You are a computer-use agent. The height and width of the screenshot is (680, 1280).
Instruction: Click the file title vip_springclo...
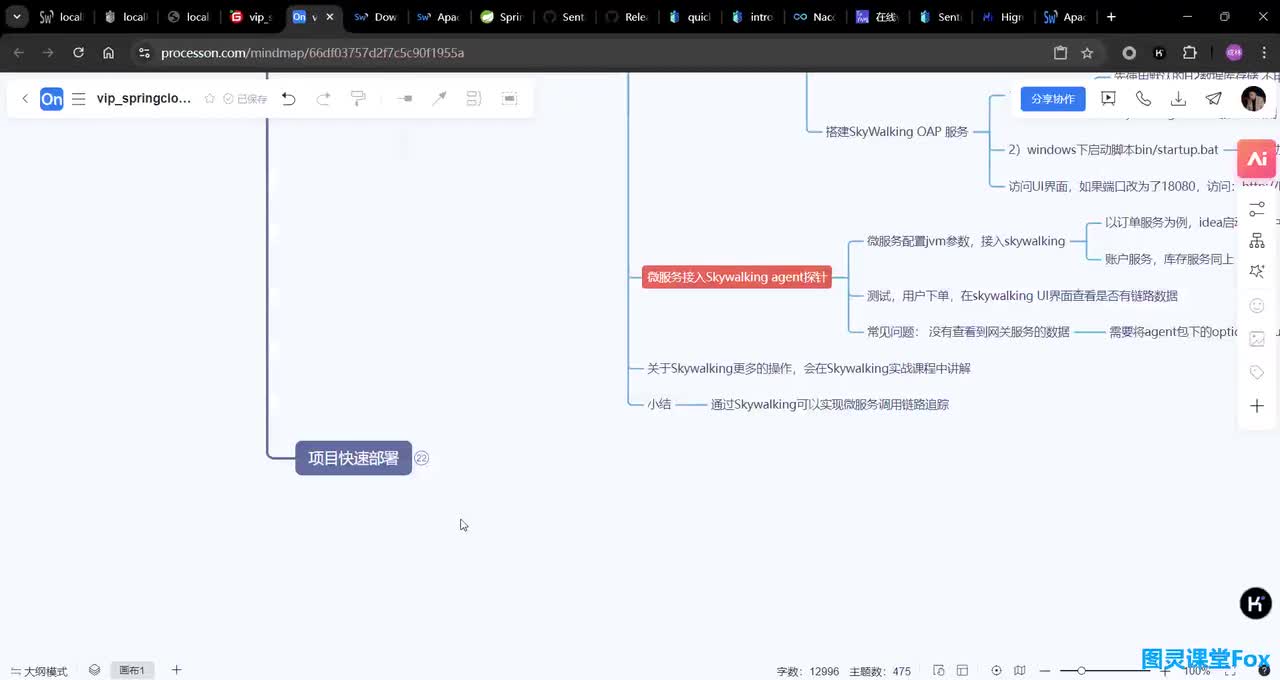pyautogui.click(x=144, y=99)
